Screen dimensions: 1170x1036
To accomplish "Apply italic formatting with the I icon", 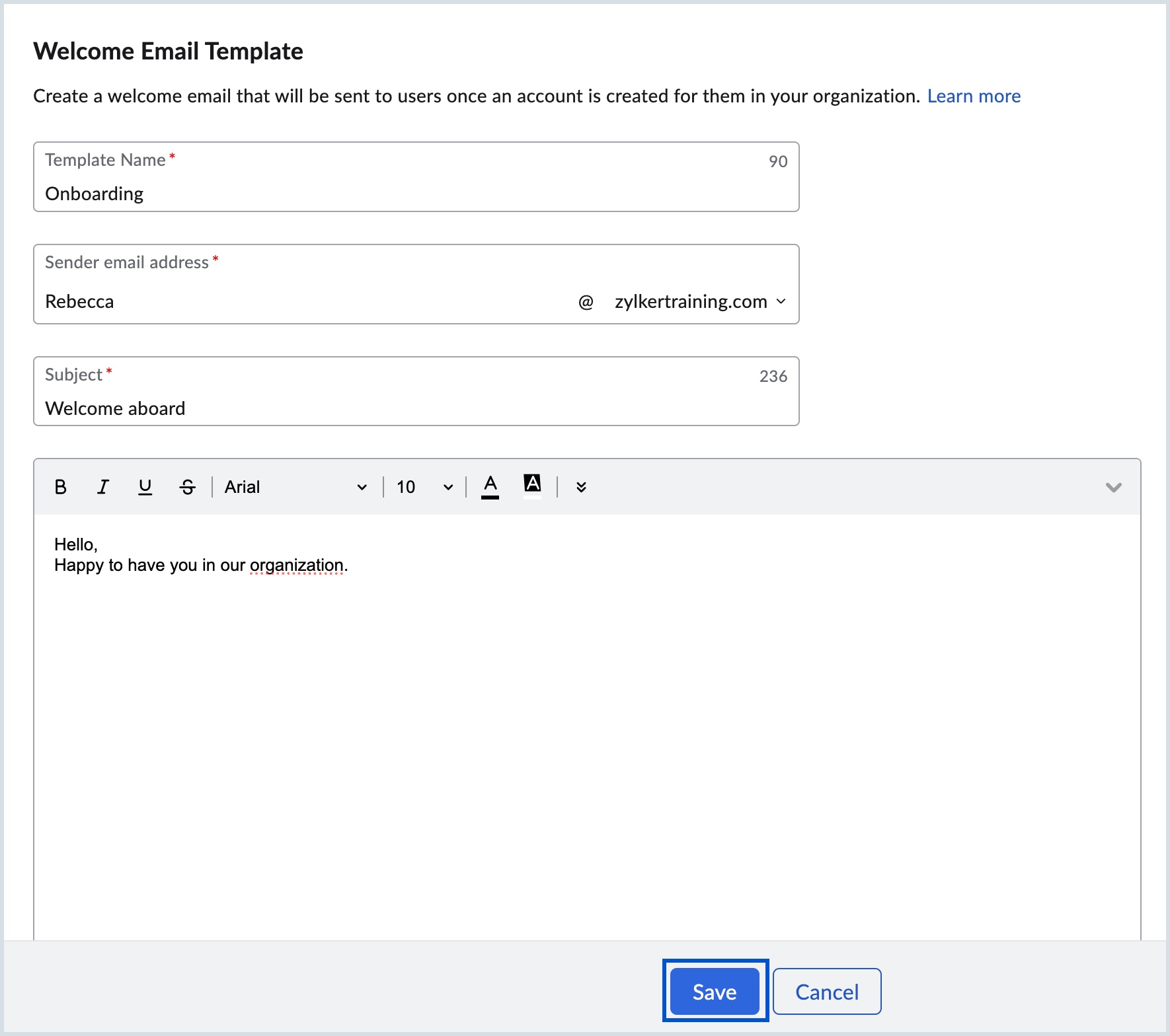I will click(103, 487).
